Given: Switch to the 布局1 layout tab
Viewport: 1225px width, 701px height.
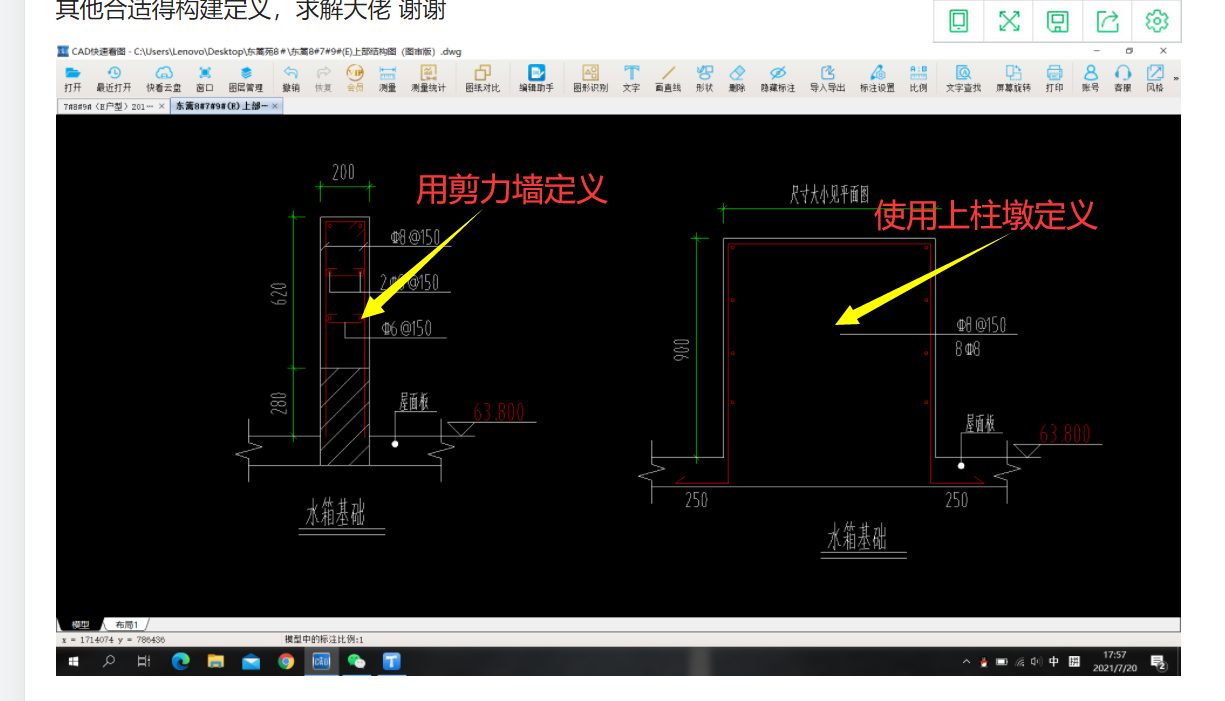Looking at the screenshot, I should (125, 625).
